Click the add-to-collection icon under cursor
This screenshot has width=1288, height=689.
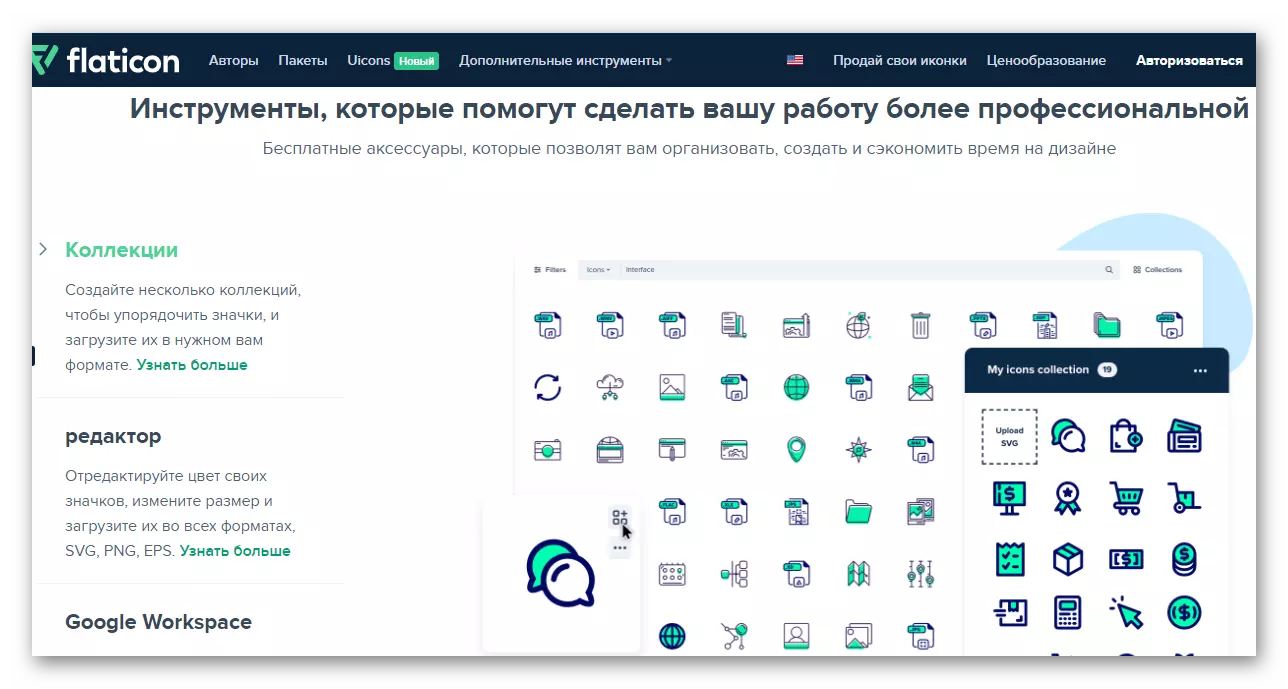(620, 517)
